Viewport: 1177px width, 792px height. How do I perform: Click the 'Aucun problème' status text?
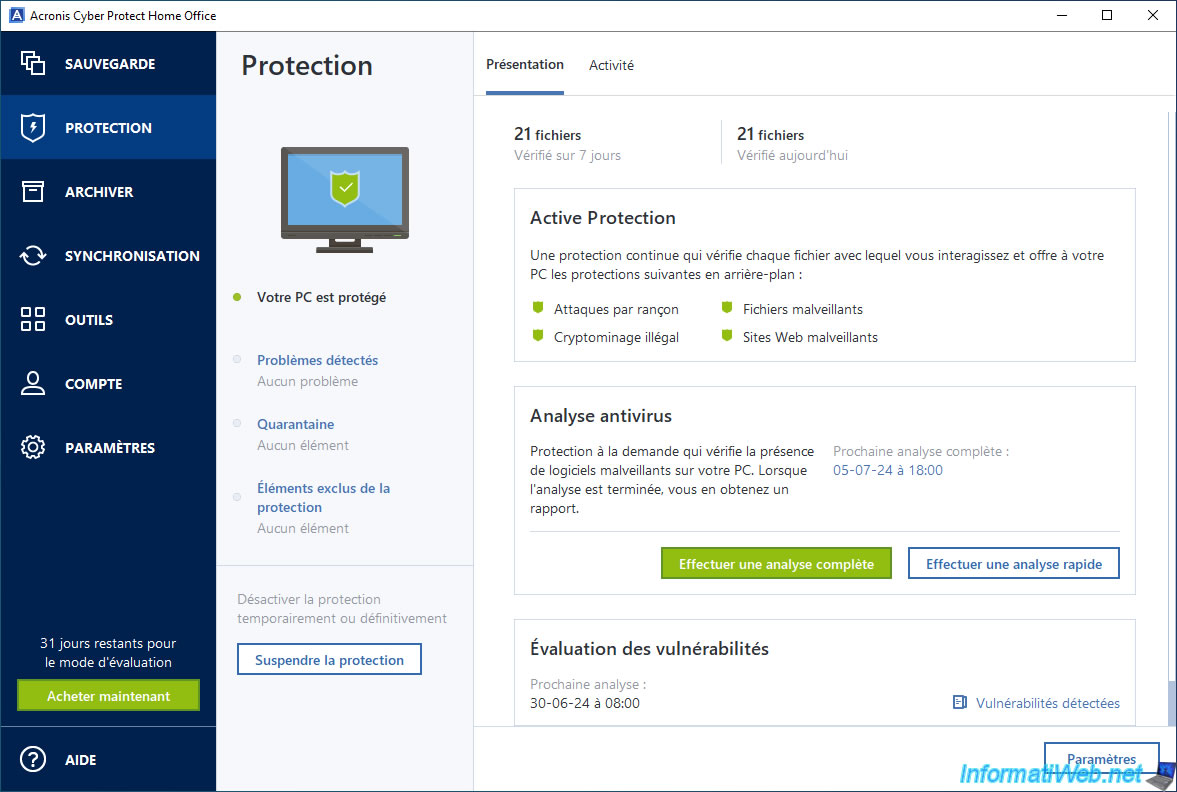coord(308,381)
